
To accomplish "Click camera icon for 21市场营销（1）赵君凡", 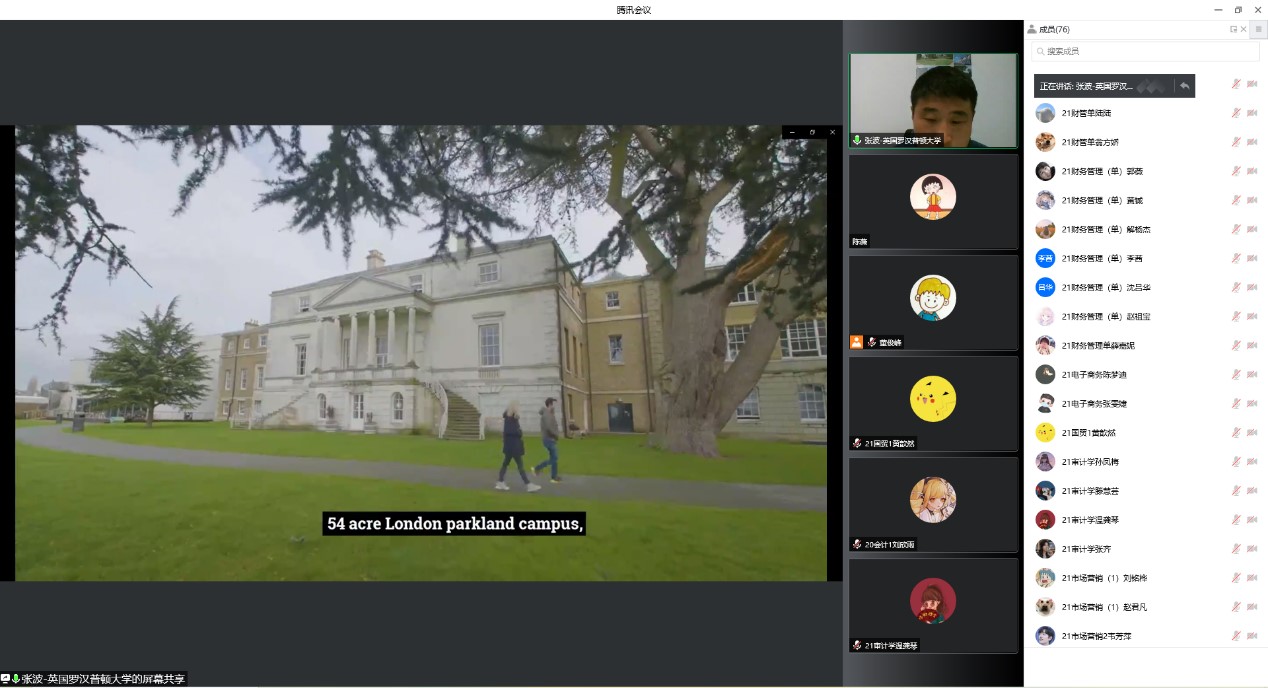I will pos(1252,606).
